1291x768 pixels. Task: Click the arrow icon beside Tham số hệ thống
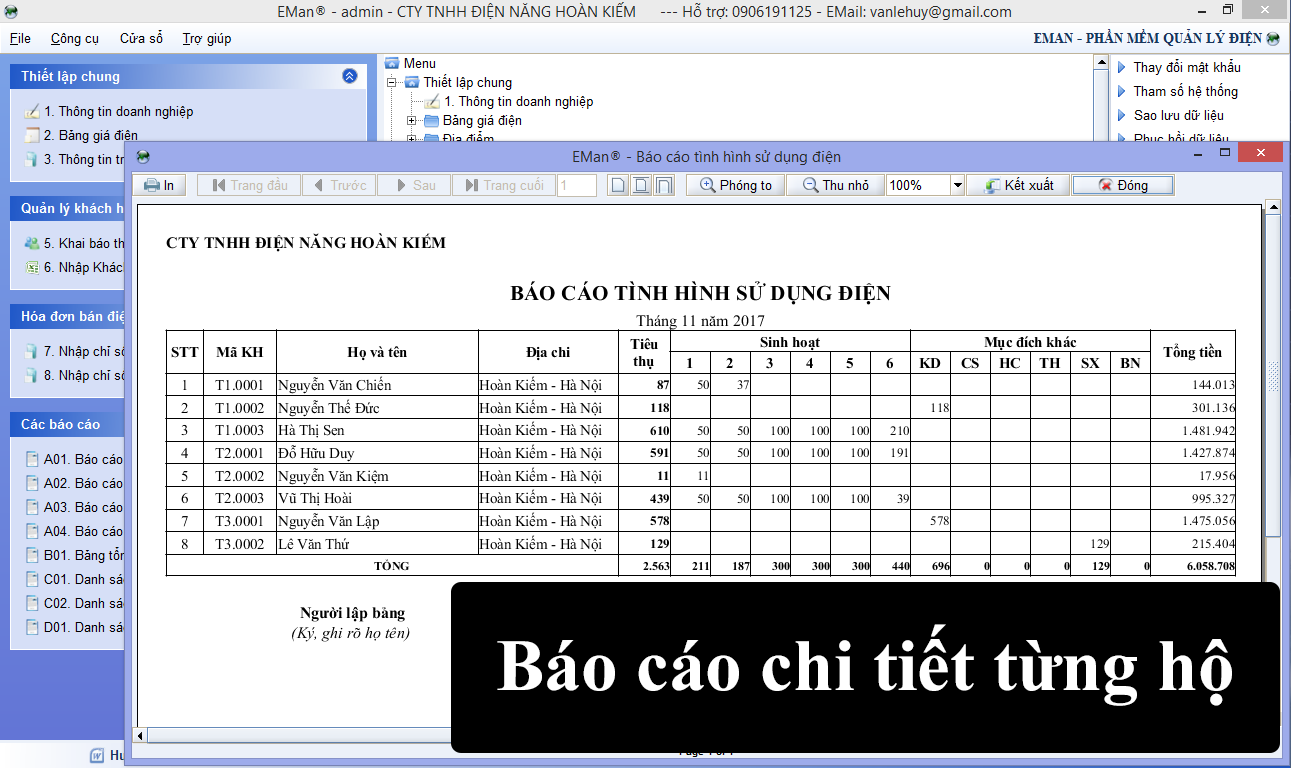coord(1122,91)
